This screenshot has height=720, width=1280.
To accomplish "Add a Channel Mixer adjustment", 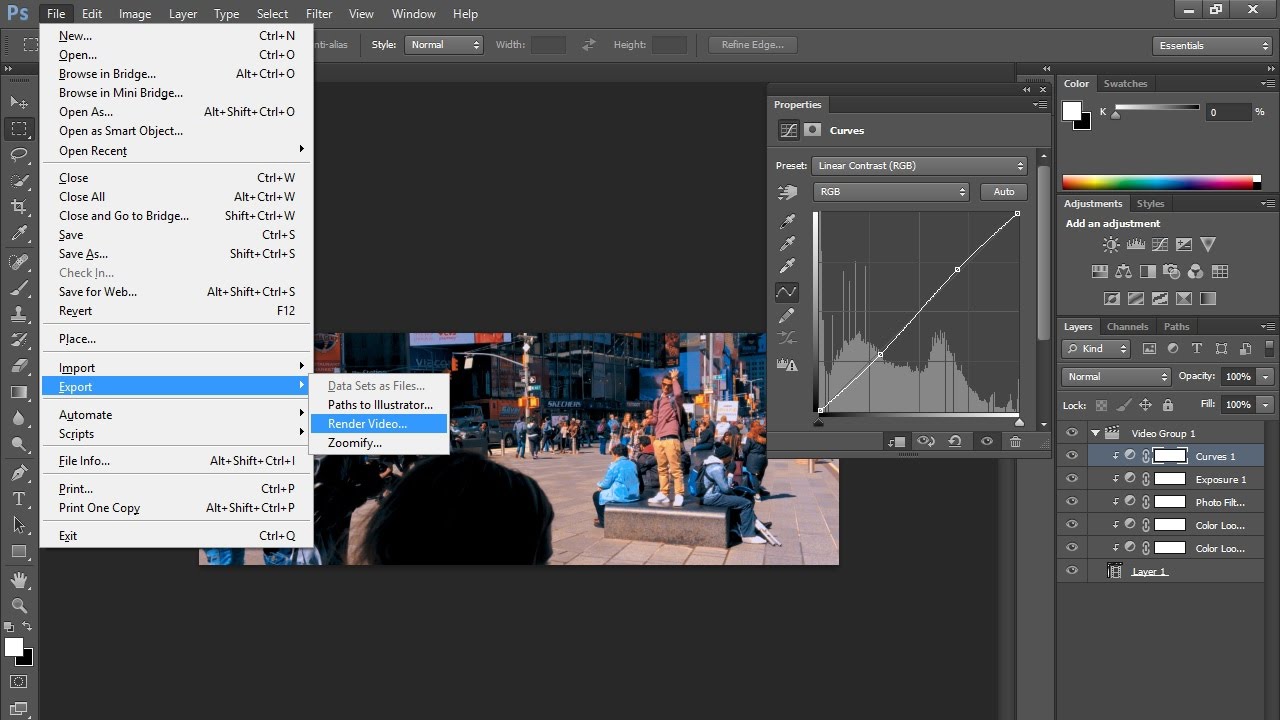I will coord(1196,271).
